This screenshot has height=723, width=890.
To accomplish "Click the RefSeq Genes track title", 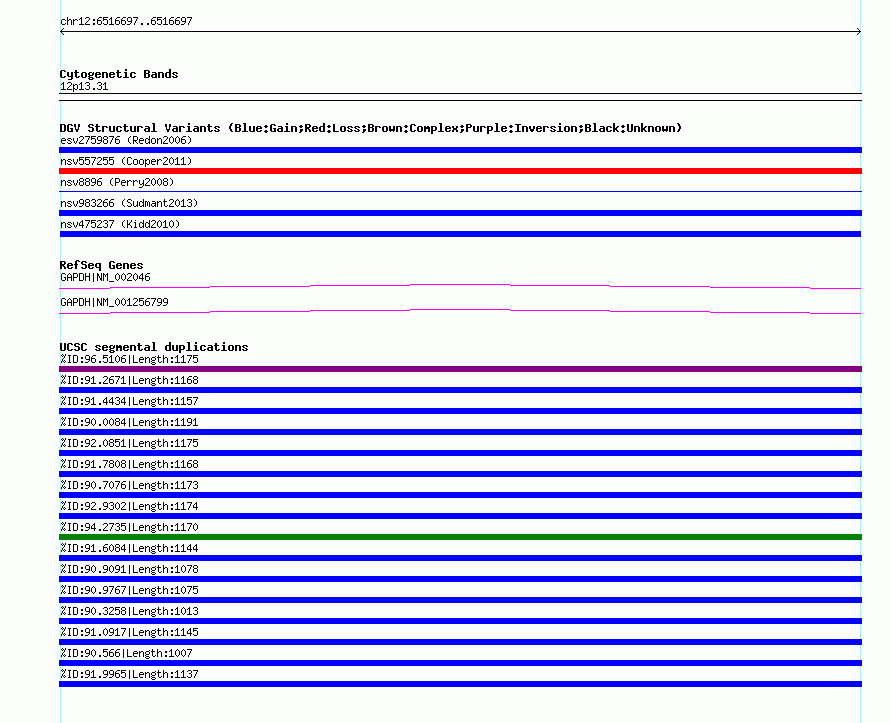I will click(101, 265).
